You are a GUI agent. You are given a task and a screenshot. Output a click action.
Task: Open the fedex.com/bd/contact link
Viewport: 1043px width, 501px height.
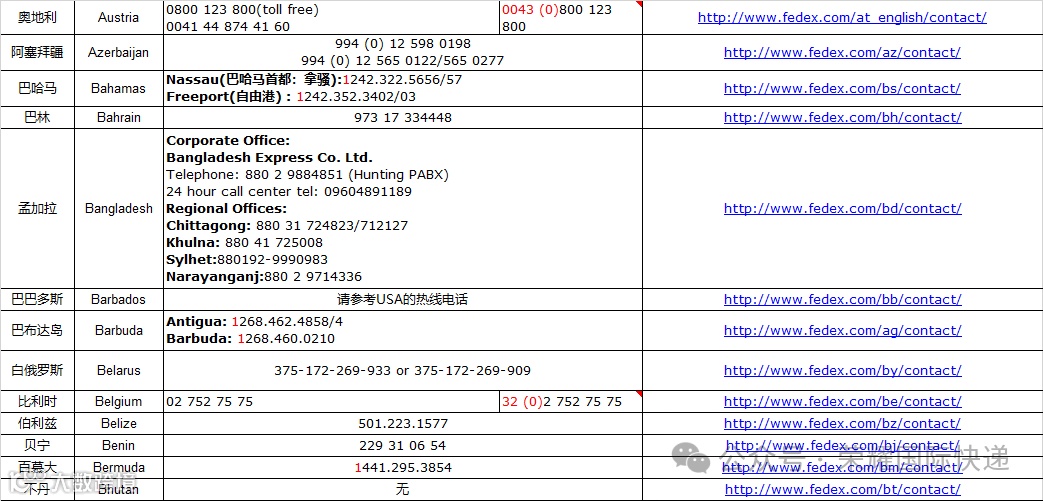point(842,209)
